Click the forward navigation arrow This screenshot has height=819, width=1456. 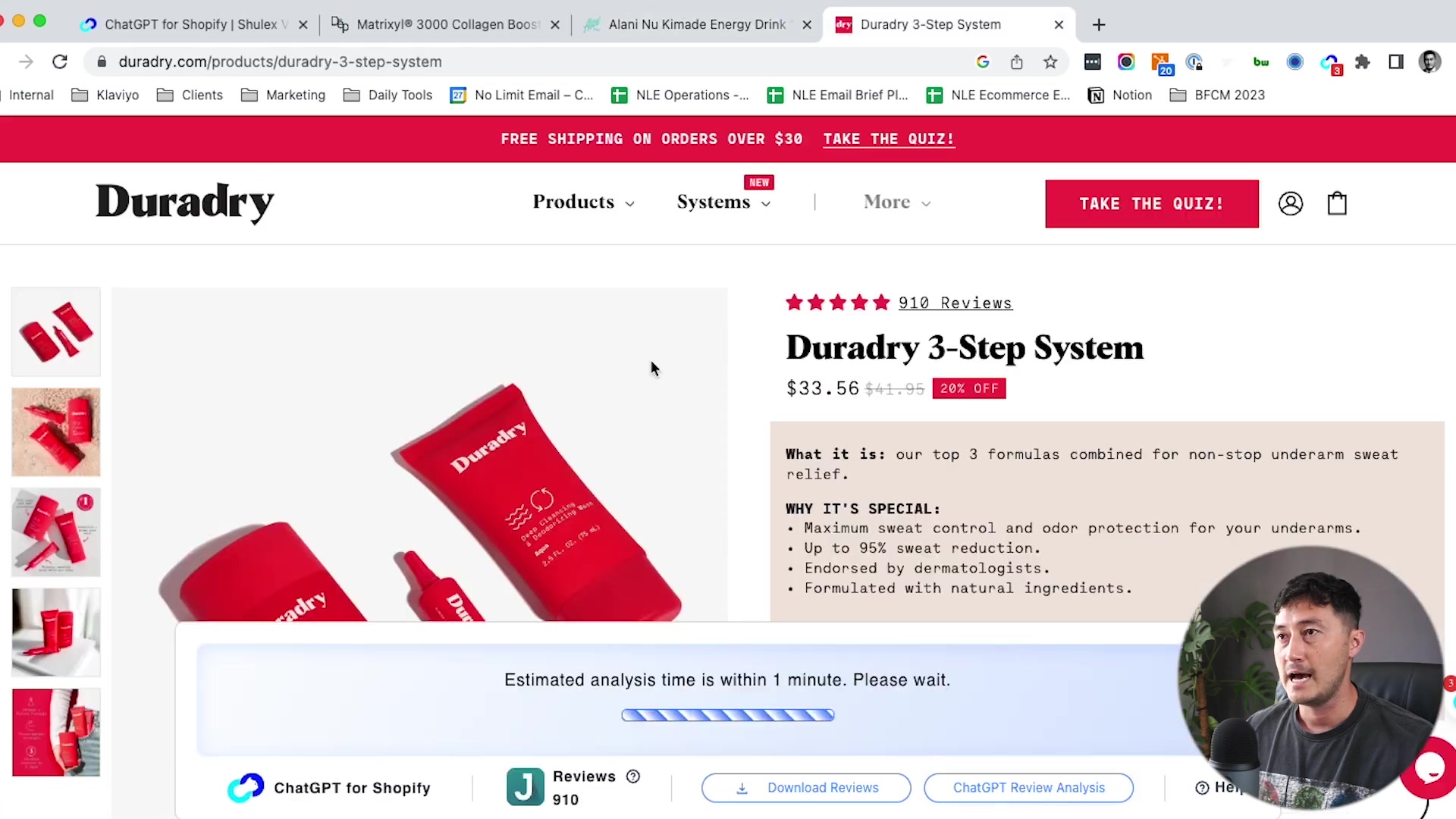(26, 61)
